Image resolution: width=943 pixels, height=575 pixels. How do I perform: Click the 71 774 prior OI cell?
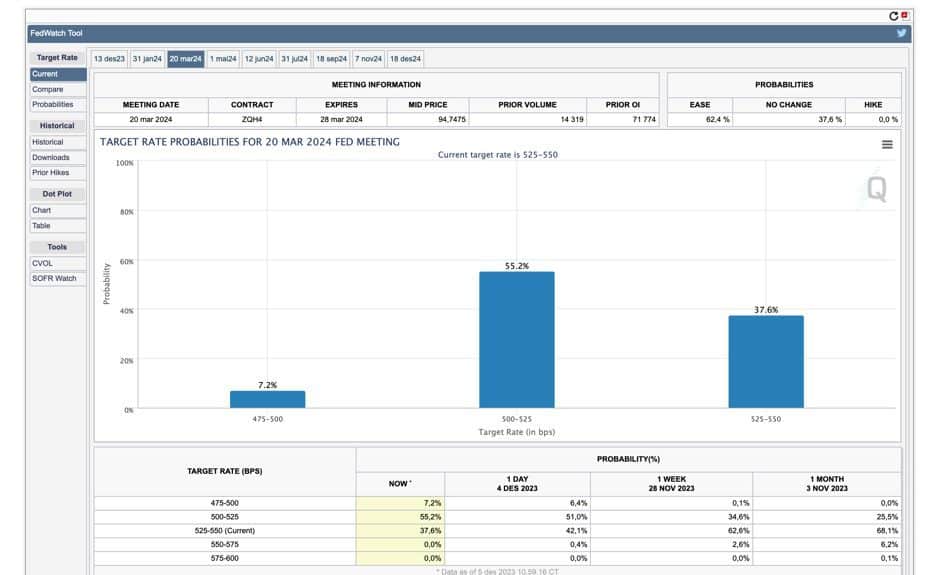click(622, 120)
